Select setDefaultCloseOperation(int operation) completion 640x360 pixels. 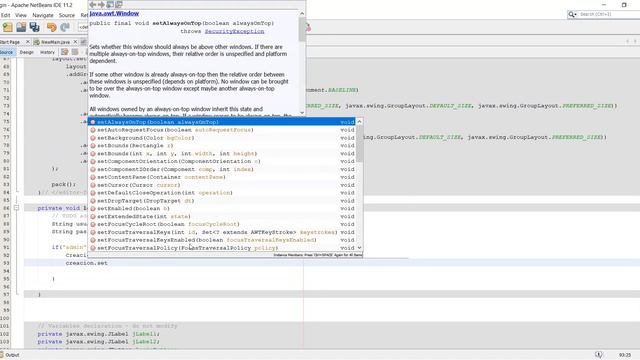[x=222, y=193]
